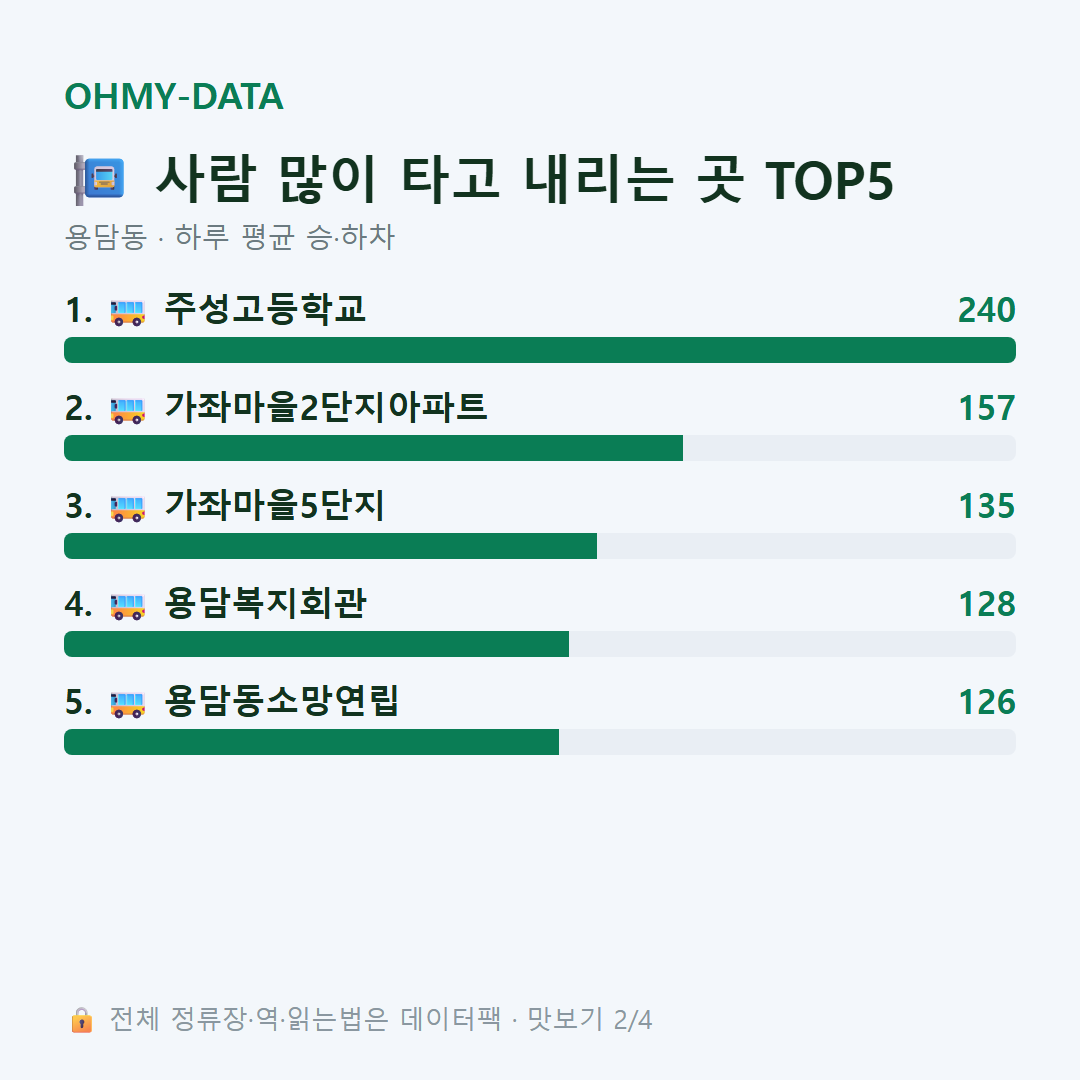Viewport: 1080px width, 1080px height.
Task: Click the bus stop sign icon in title
Action: click(99, 180)
